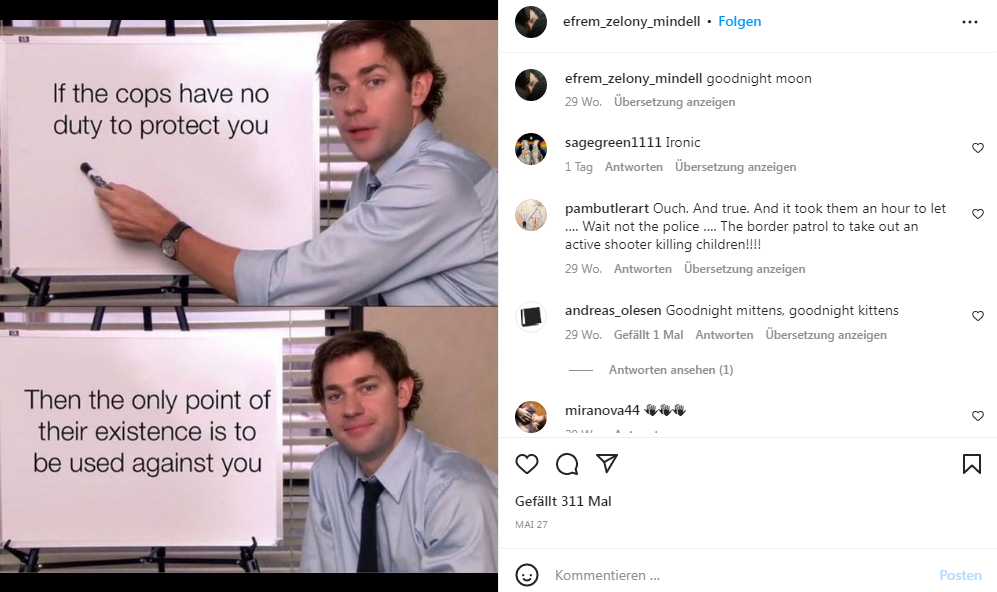Show translation of goodnight moon caption
The image size is (997, 592).
click(674, 102)
